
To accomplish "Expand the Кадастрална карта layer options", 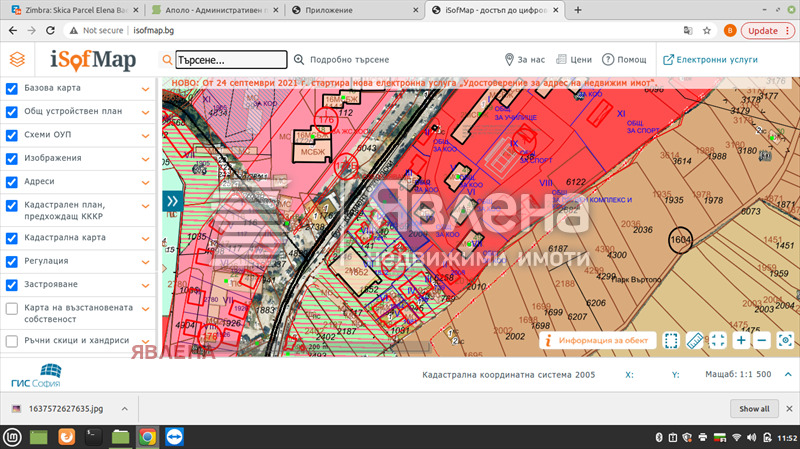I will (145, 239).
